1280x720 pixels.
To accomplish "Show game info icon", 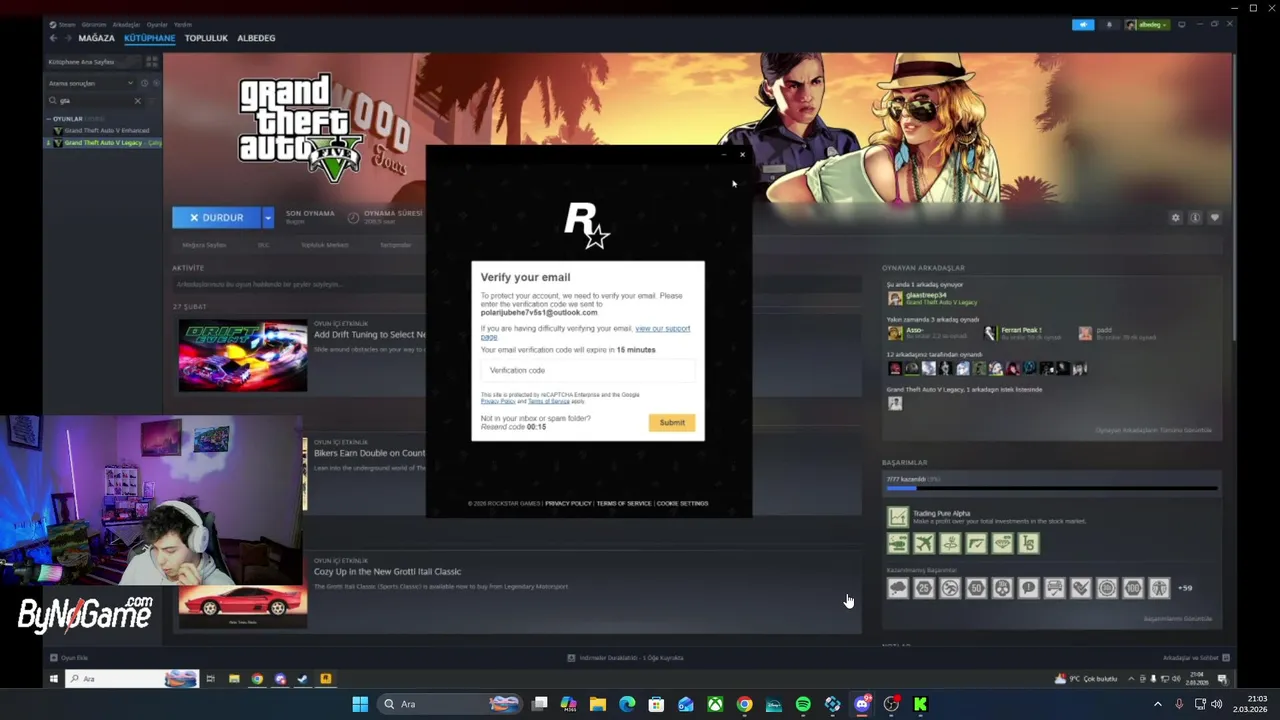I will pos(1195,217).
